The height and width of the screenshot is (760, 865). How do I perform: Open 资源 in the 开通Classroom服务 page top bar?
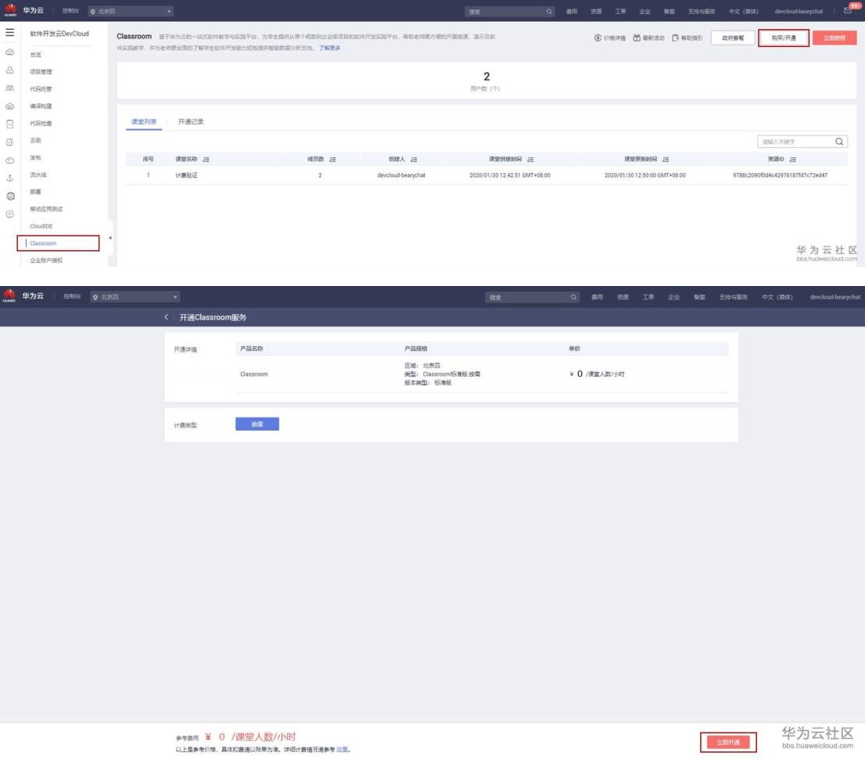tap(623, 297)
